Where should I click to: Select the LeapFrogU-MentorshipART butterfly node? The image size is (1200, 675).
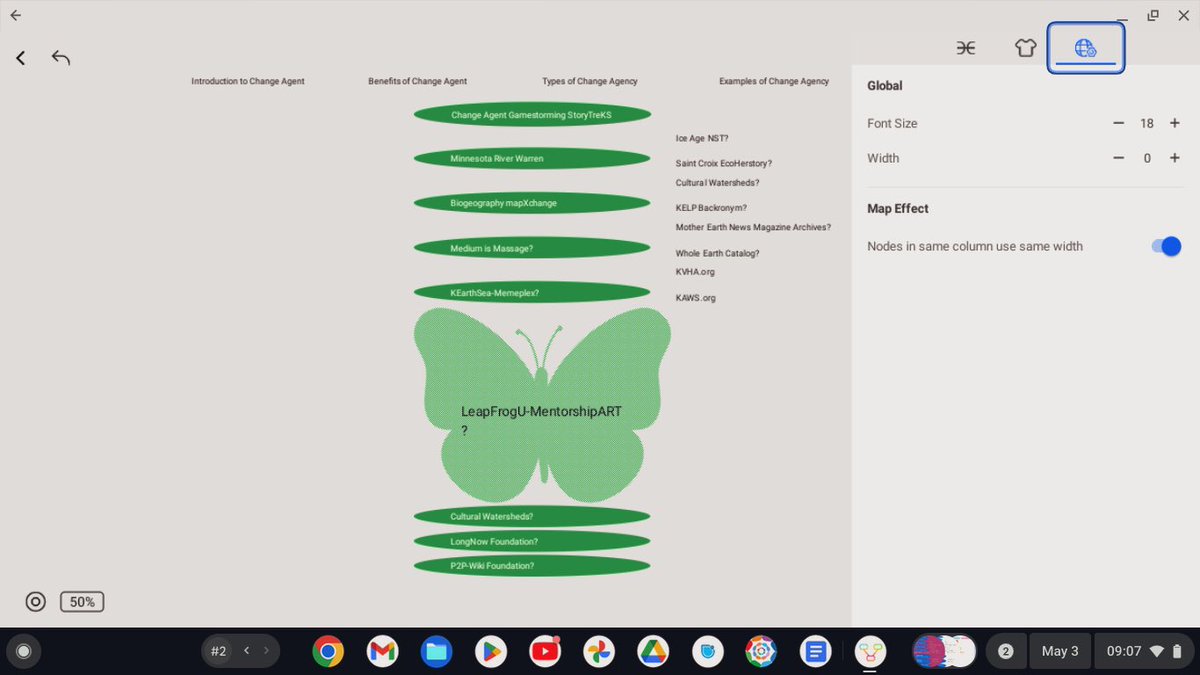click(541, 410)
